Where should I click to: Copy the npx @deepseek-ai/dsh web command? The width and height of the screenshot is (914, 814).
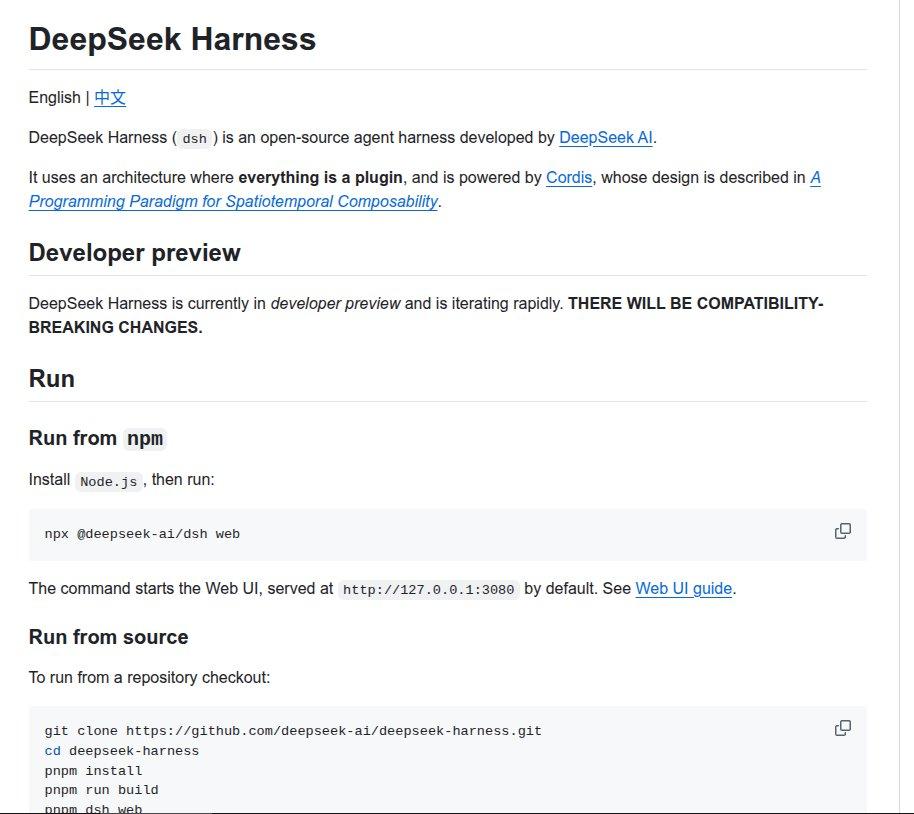(x=842, y=531)
